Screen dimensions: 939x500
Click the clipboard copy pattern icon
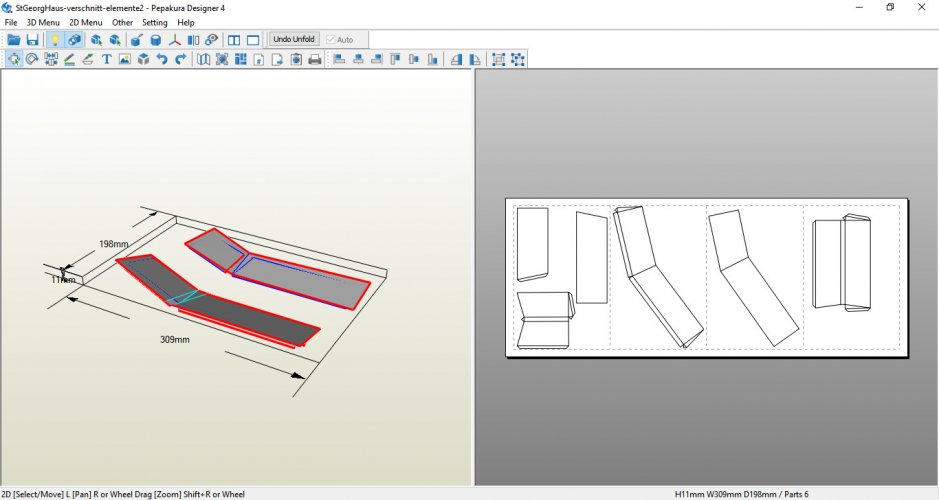tap(296, 59)
